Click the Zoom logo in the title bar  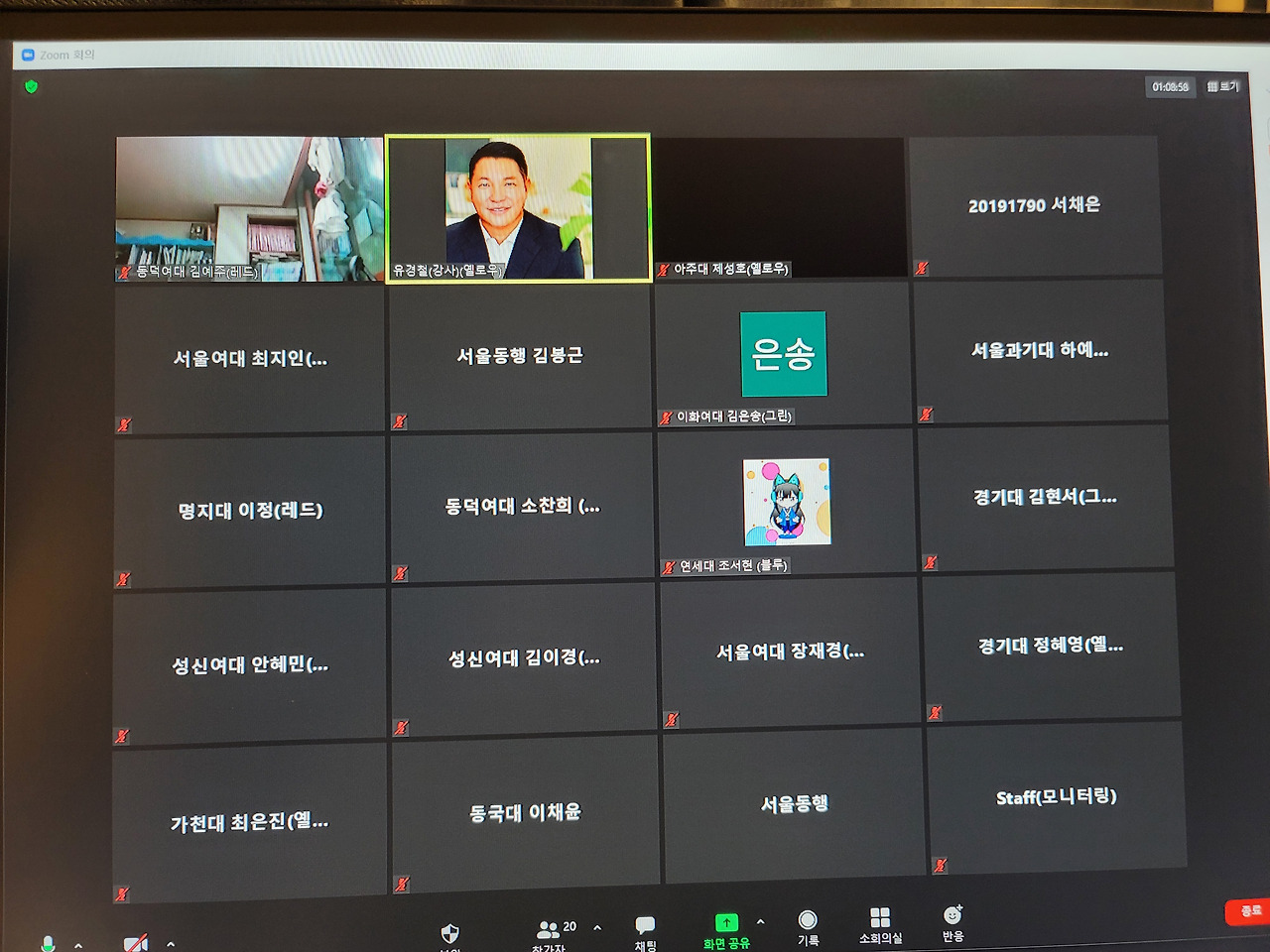pyautogui.click(x=28, y=55)
